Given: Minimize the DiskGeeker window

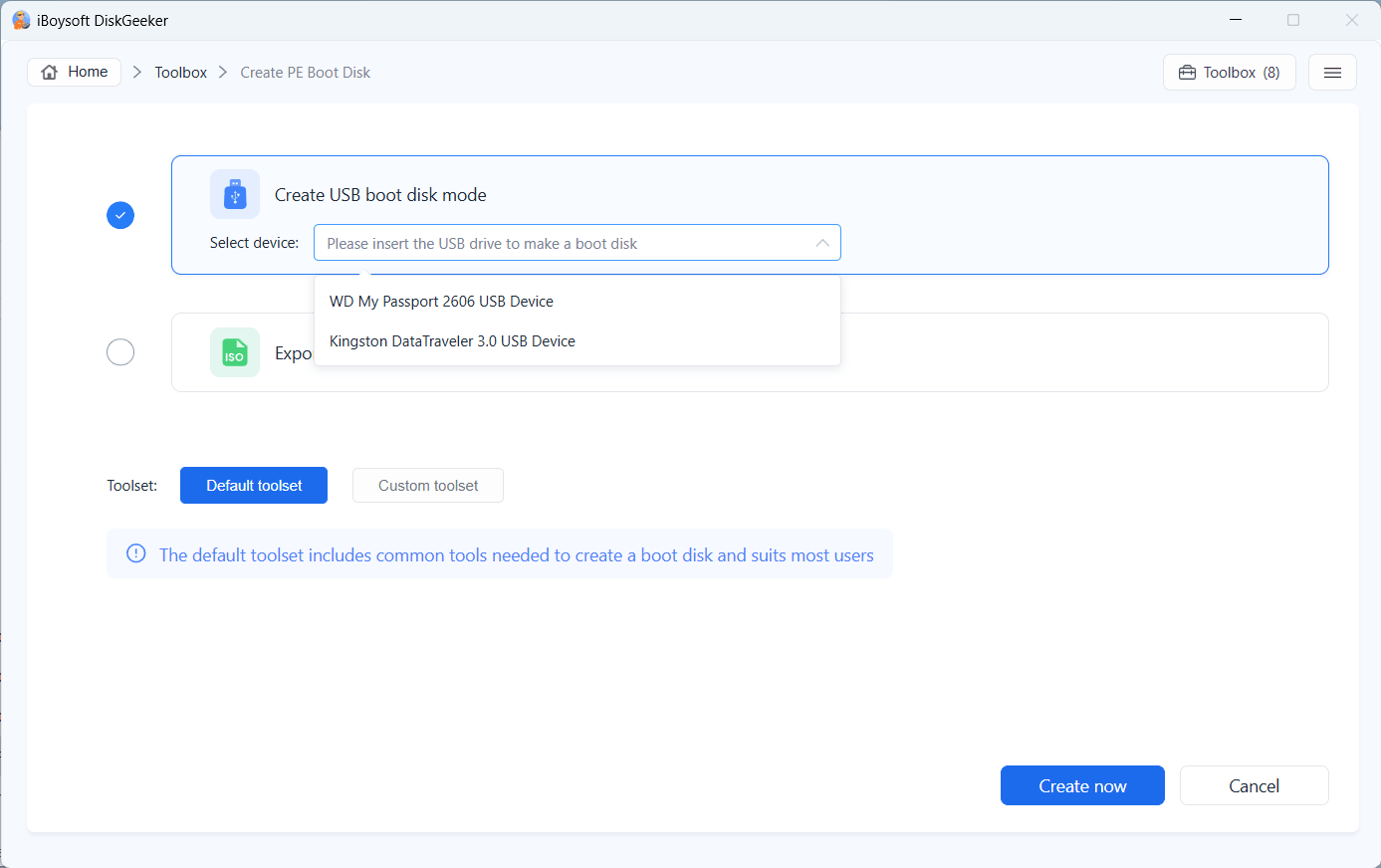Looking at the screenshot, I should [x=1236, y=20].
